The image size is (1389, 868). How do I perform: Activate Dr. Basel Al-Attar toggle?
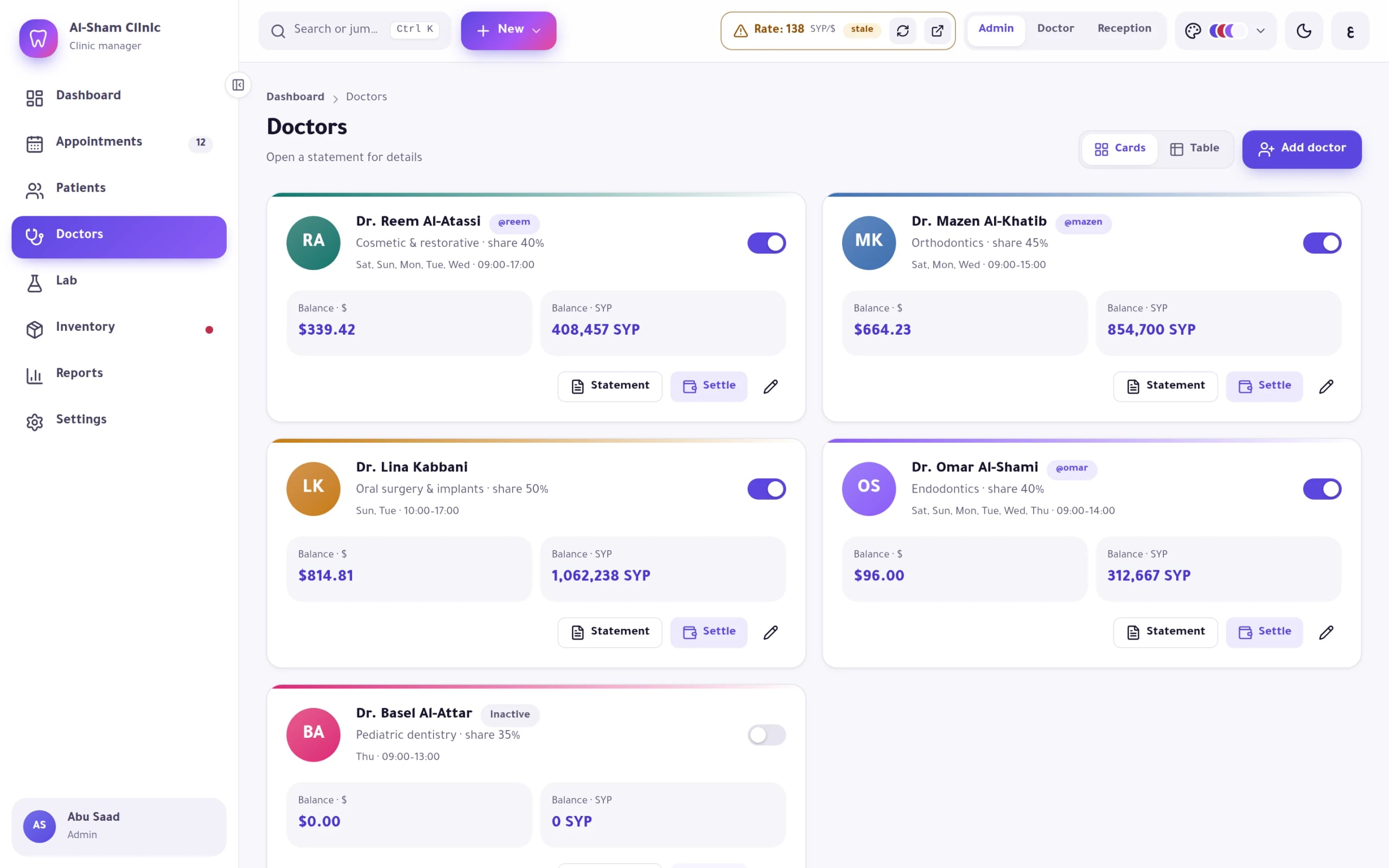(766, 734)
